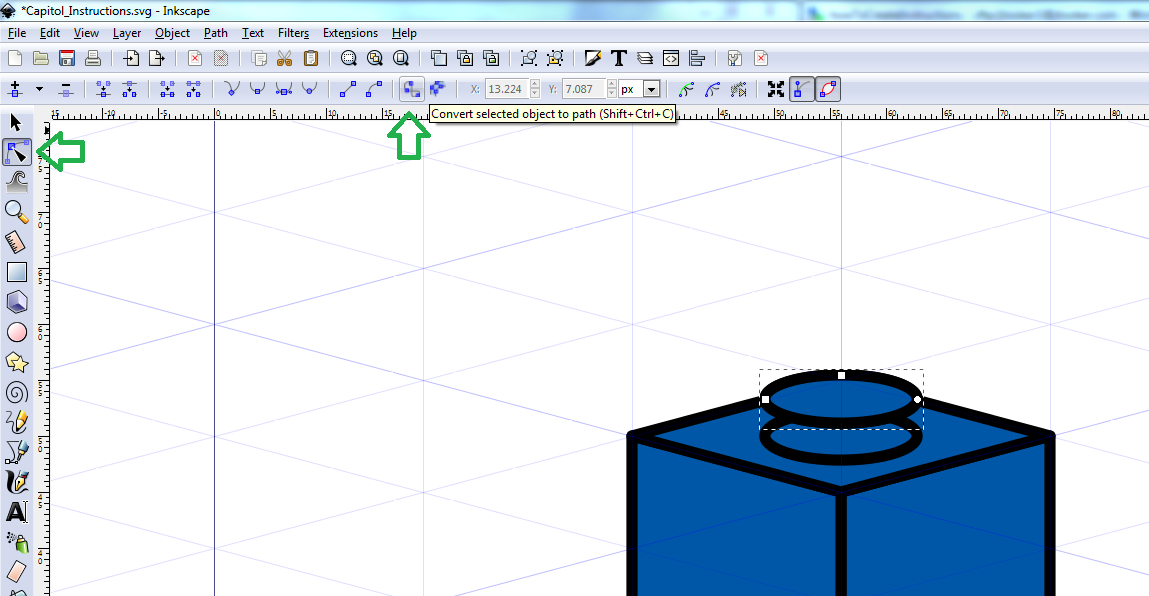
Task: Click the X coordinate input field
Action: (x=506, y=89)
